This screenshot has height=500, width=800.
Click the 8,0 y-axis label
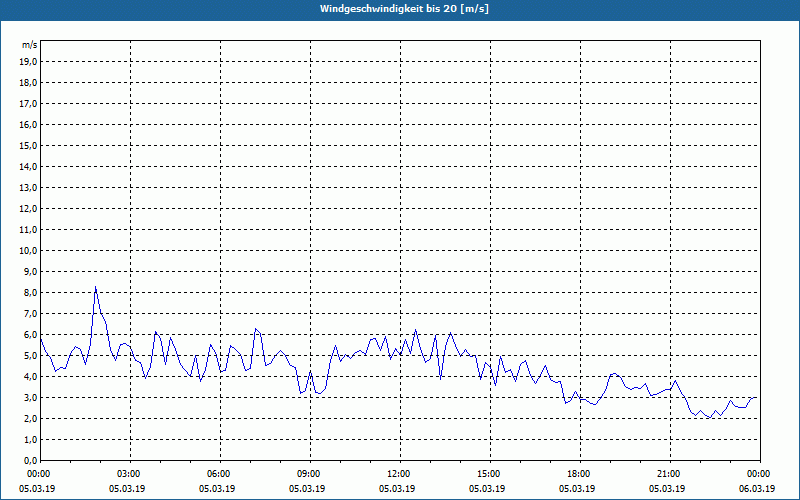(x=30, y=292)
